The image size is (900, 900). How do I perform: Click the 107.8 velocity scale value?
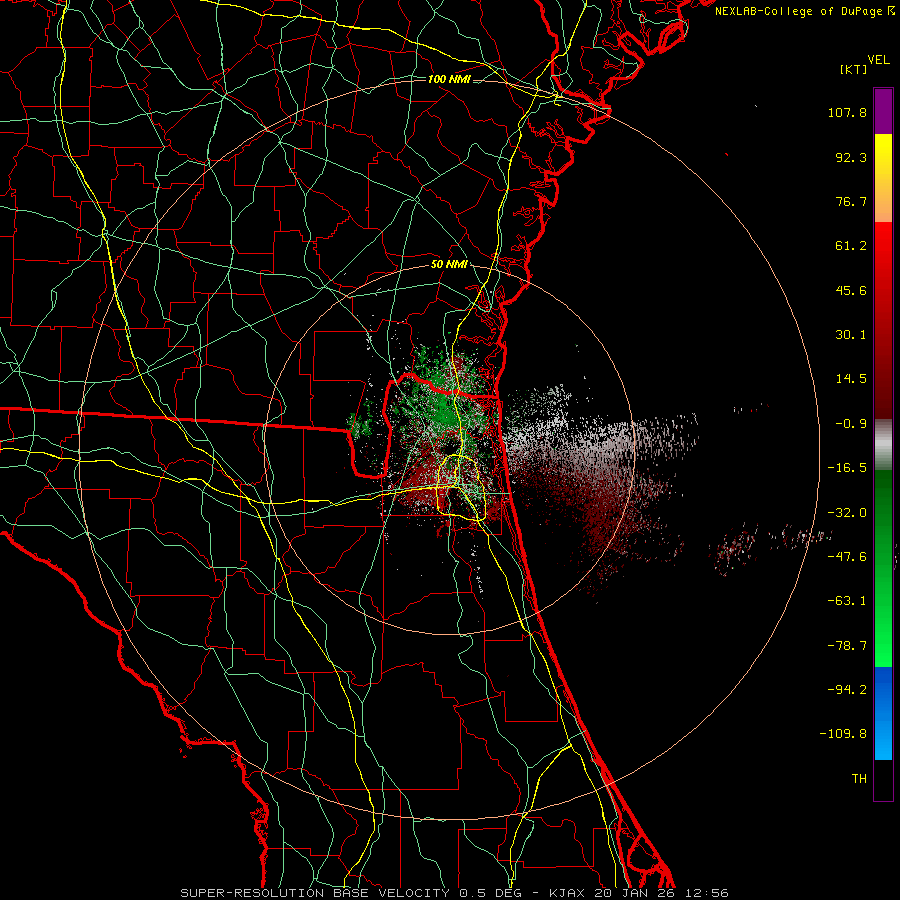[x=847, y=112]
